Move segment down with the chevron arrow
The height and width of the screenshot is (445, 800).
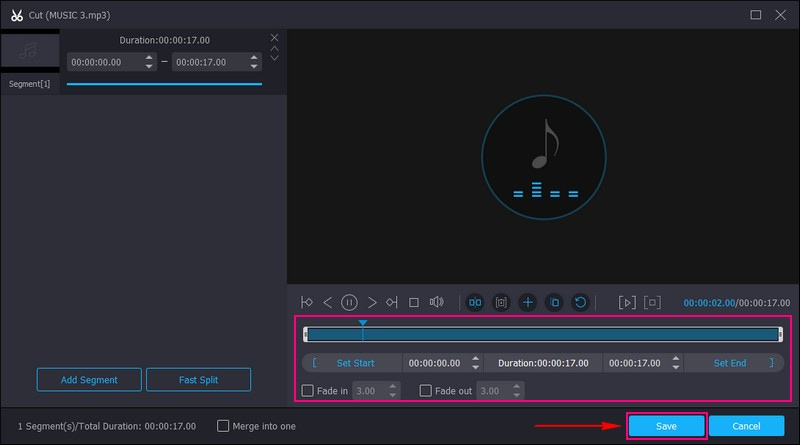click(275, 60)
